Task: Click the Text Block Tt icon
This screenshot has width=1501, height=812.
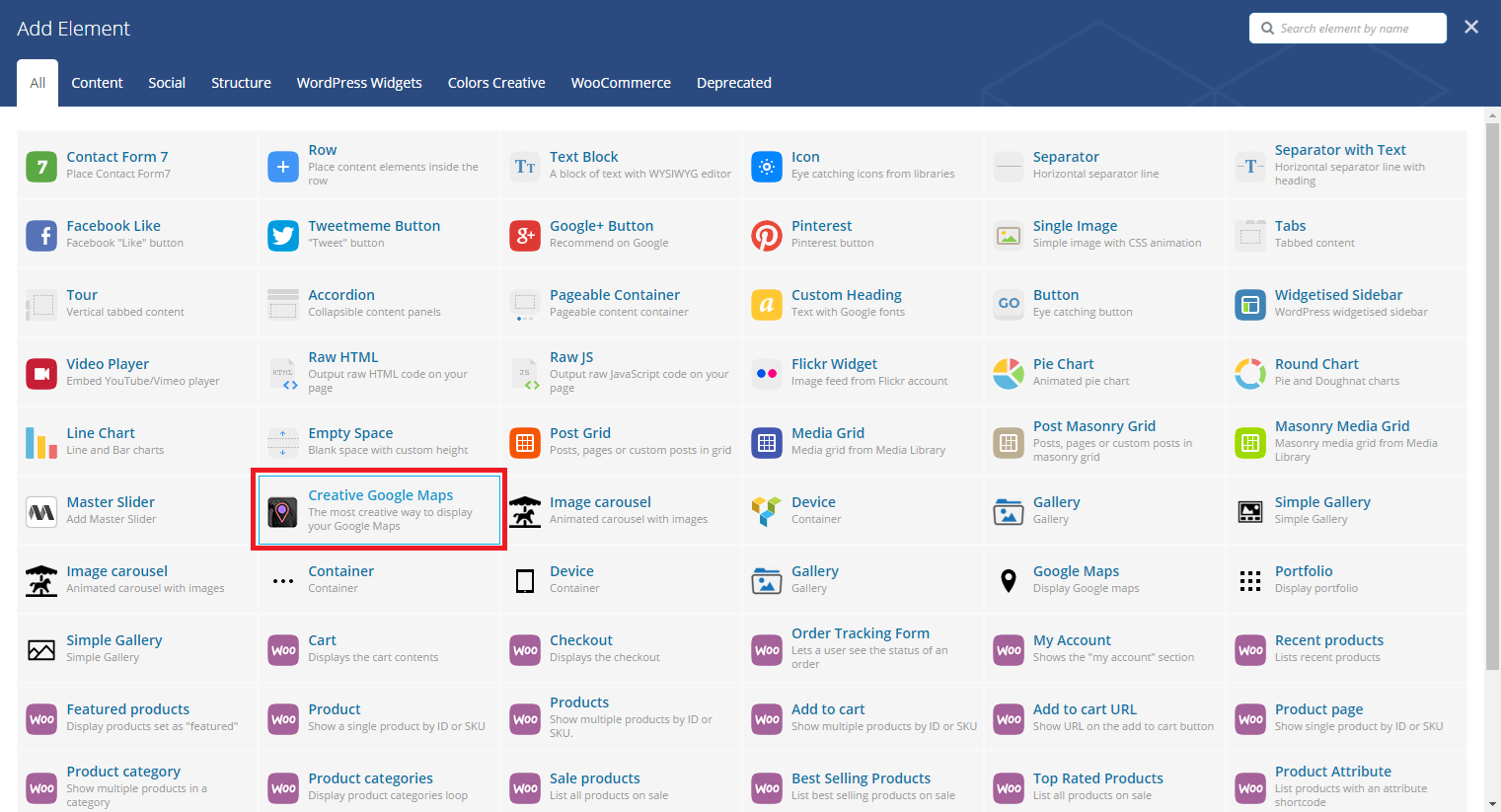Action: (x=525, y=167)
